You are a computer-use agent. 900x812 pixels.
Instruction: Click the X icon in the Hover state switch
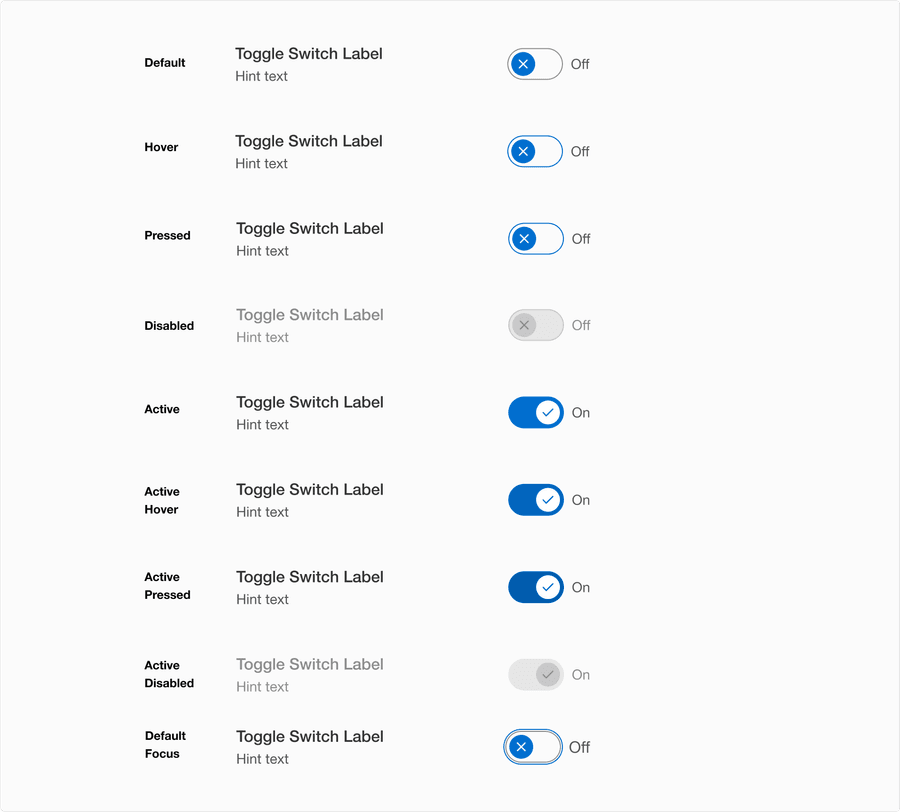(525, 151)
